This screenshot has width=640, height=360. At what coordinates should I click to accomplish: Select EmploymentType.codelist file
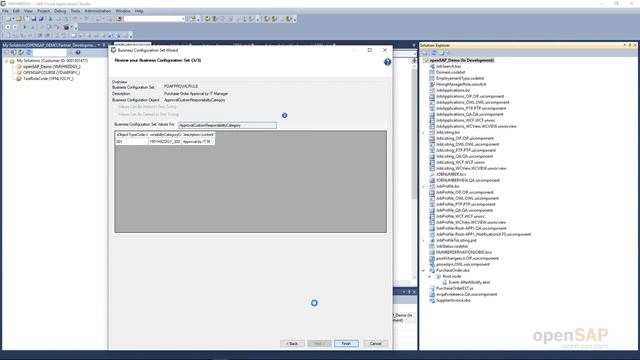[460, 78]
